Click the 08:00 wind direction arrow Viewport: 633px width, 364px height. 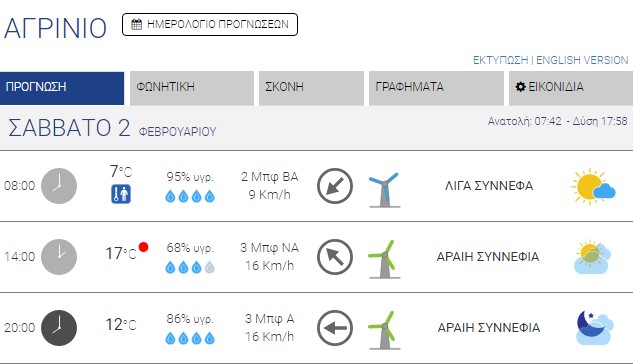335,186
